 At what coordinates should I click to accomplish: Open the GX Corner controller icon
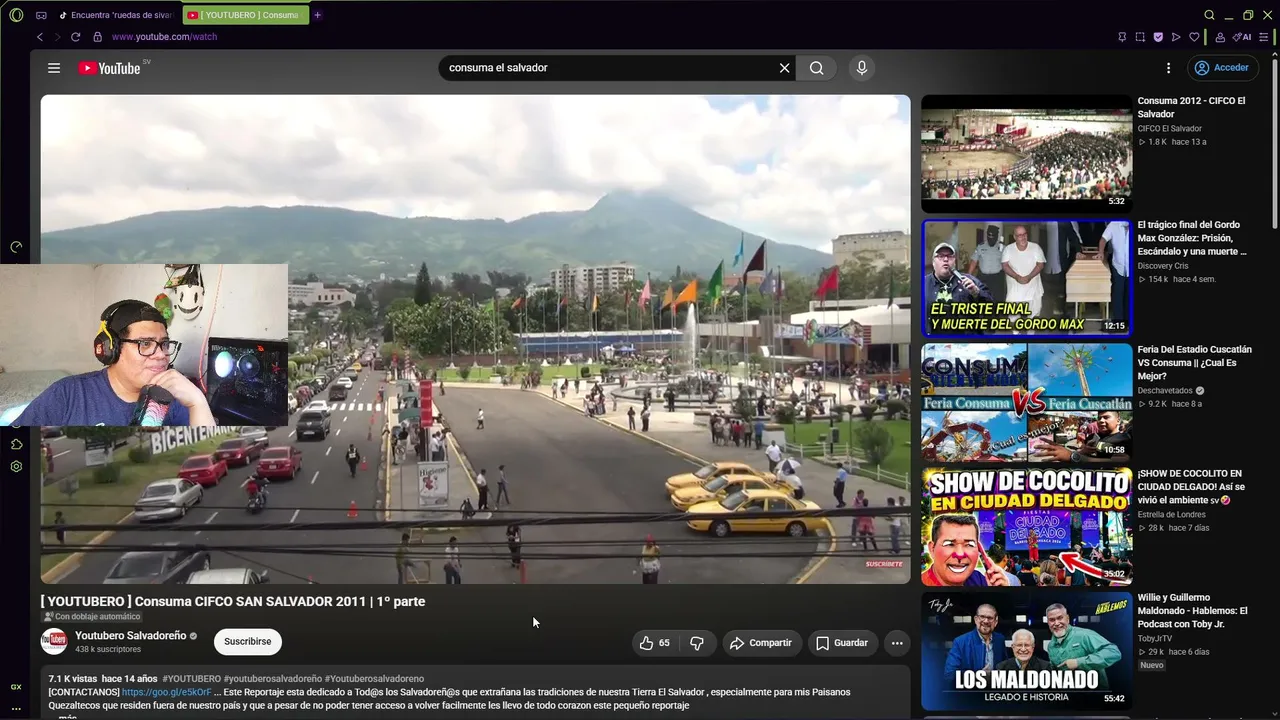tap(41, 15)
